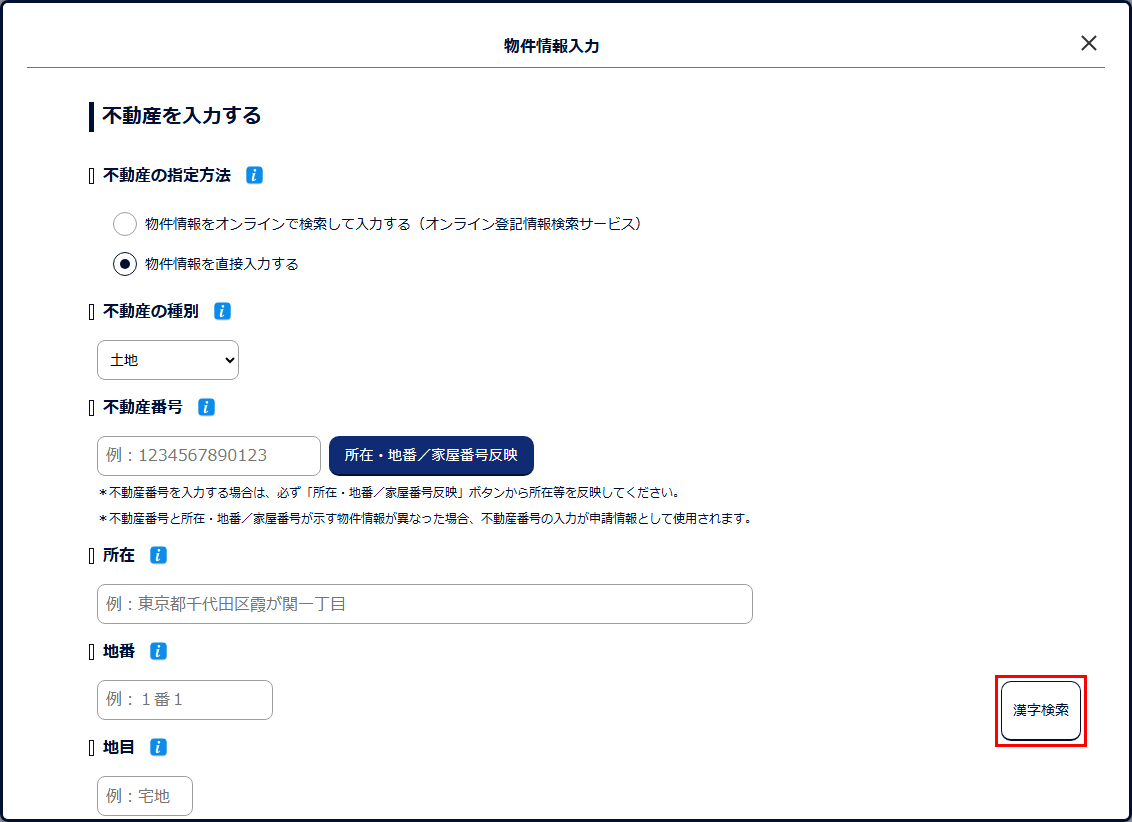
Task: Expand the 土地 property type dropdown
Action: pos(168,360)
